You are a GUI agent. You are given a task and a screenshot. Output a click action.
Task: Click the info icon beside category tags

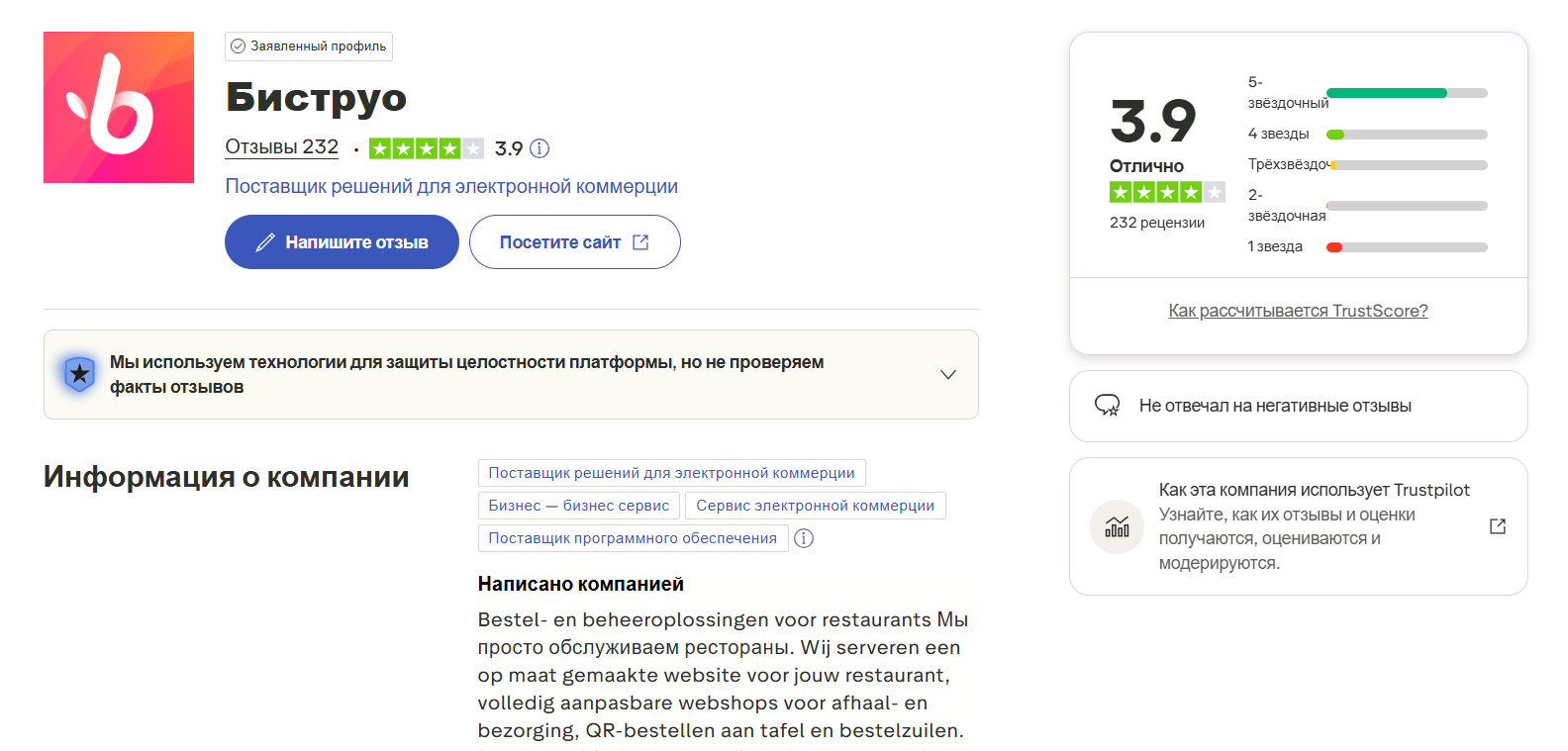[x=804, y=538]
